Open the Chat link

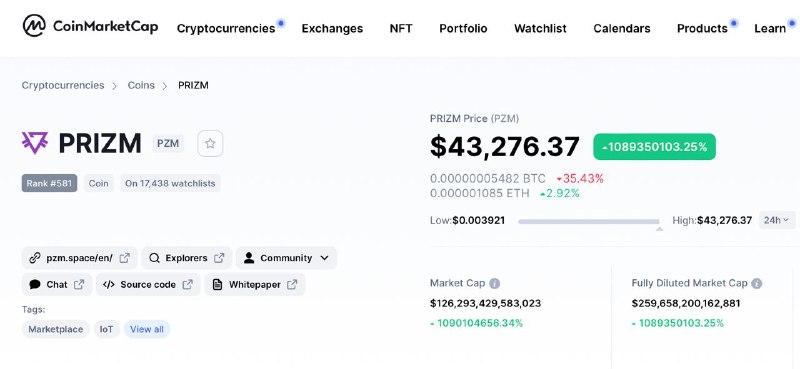point(57,284)
